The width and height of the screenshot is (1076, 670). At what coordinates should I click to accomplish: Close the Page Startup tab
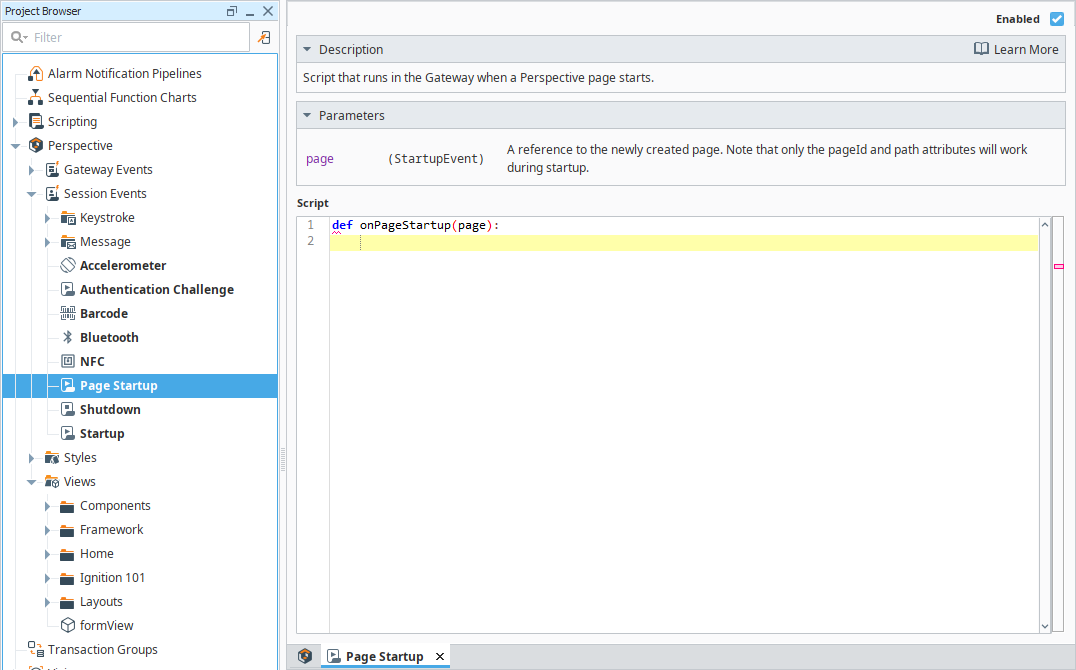click(x=440, y=656)
